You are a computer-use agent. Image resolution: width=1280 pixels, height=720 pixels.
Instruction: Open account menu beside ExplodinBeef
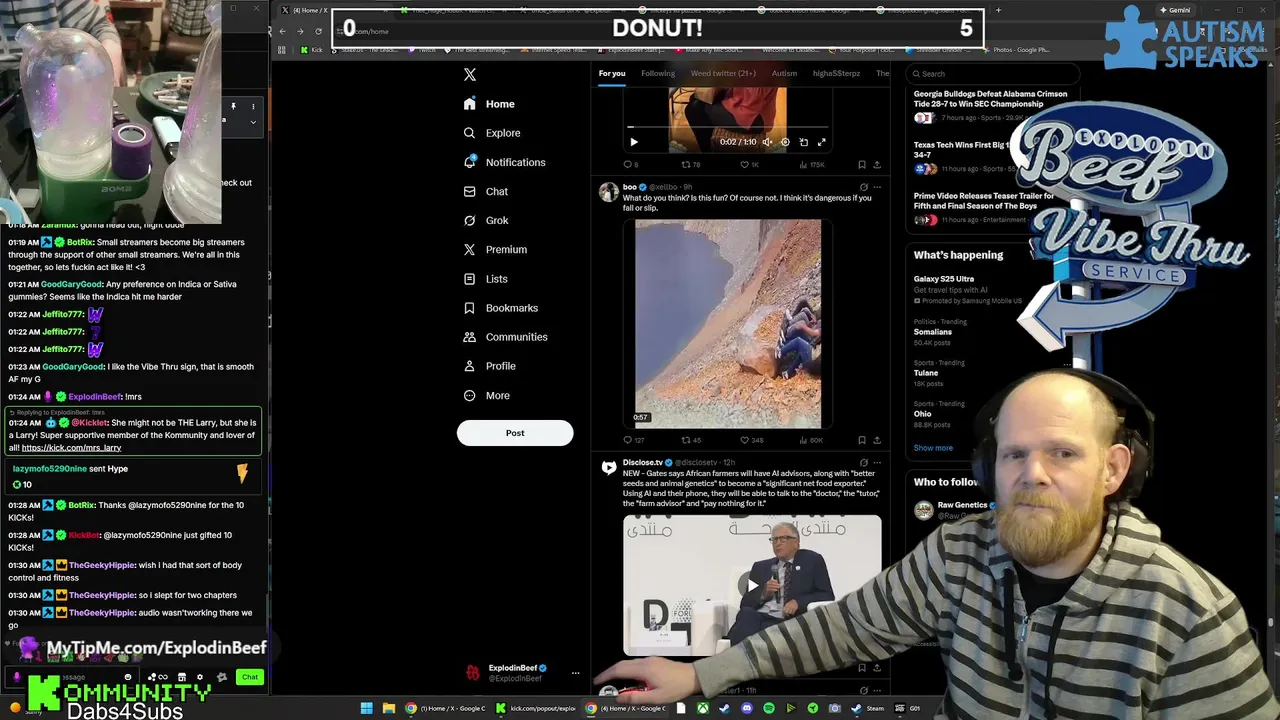click(575, 673)
